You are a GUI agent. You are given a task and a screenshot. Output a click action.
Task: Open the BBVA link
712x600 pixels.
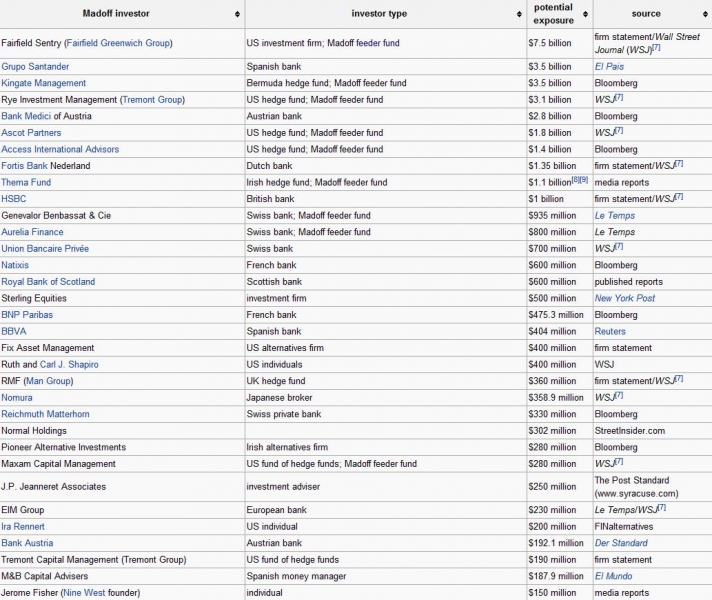(x=14, y=332)
